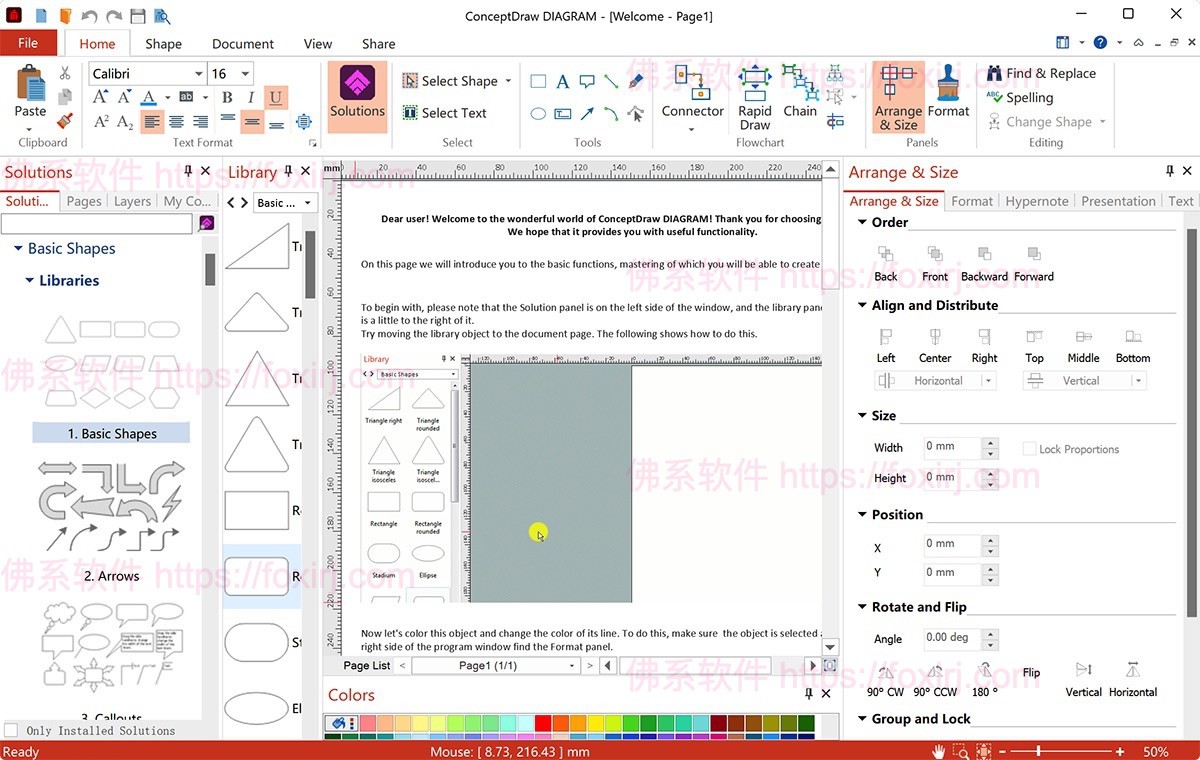Toggle bold text formatting
Image resolution: width=1200 pixels, height=760 pixels.
[225, 97]
